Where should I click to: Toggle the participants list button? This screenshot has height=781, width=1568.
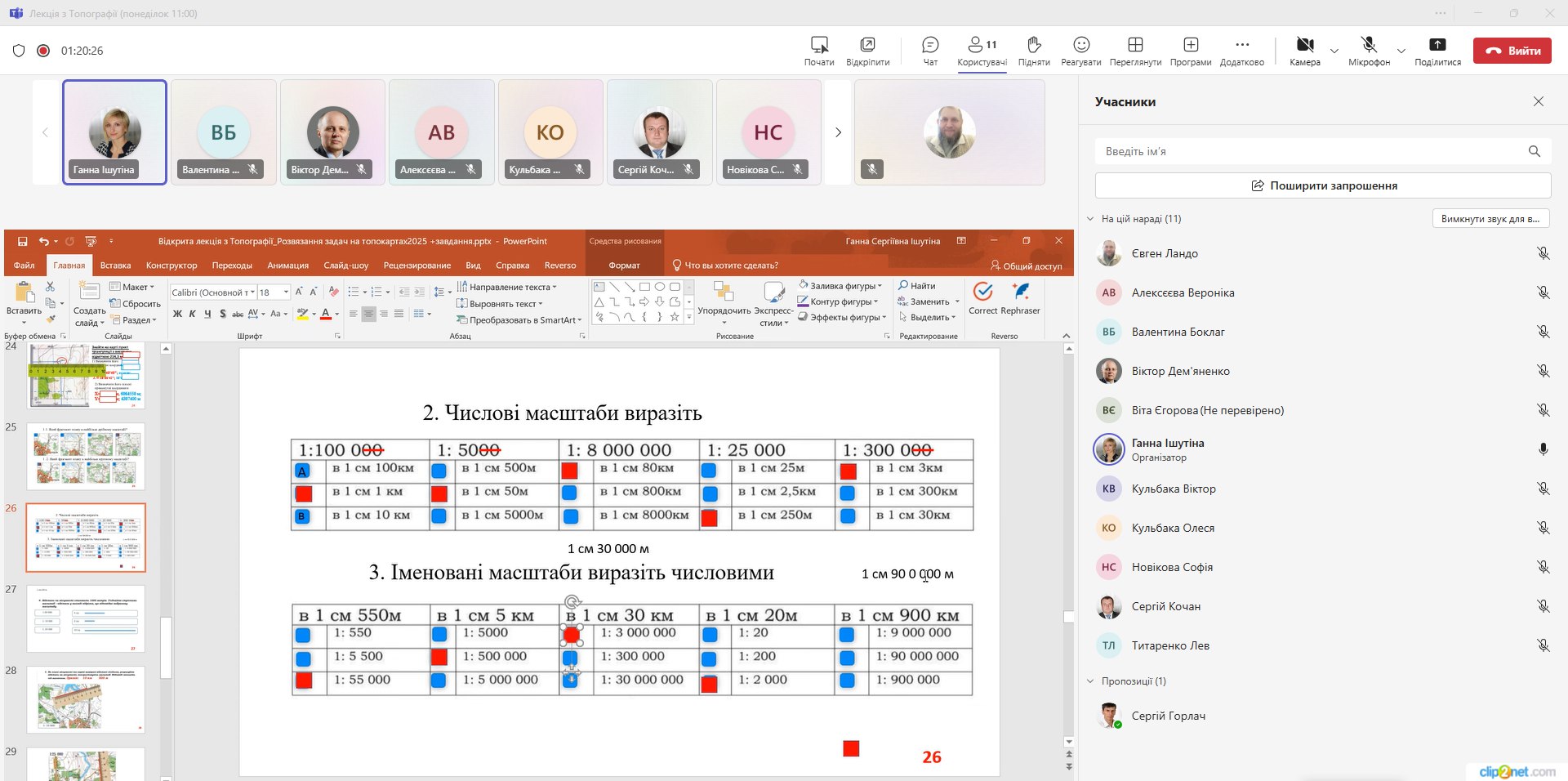click(x=982, y=45)
